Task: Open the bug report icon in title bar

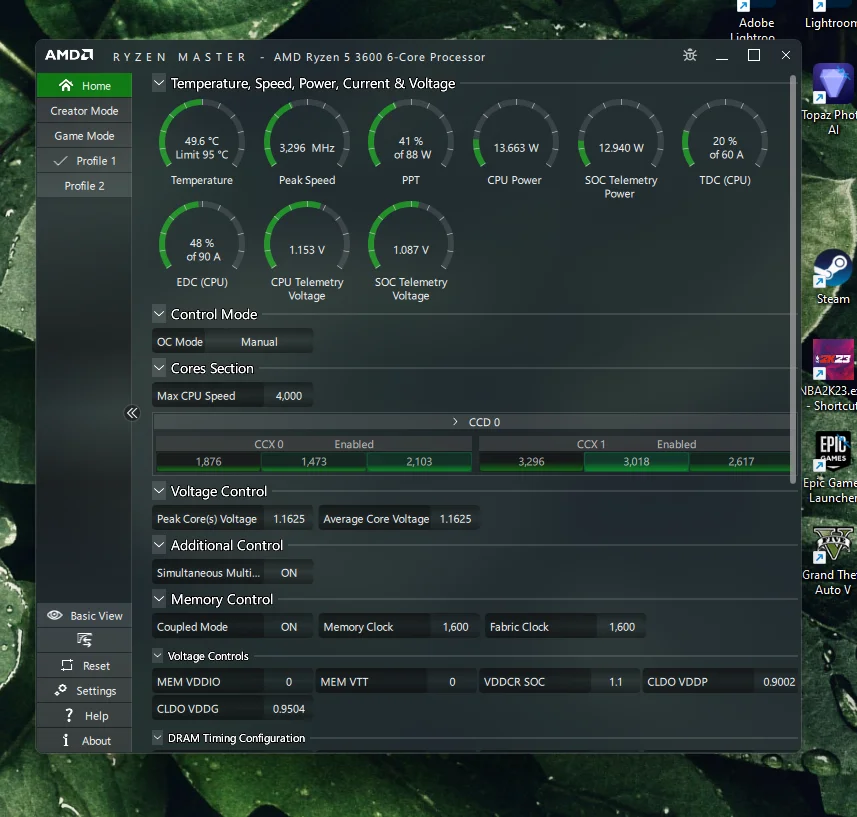Action: point(690,55)
